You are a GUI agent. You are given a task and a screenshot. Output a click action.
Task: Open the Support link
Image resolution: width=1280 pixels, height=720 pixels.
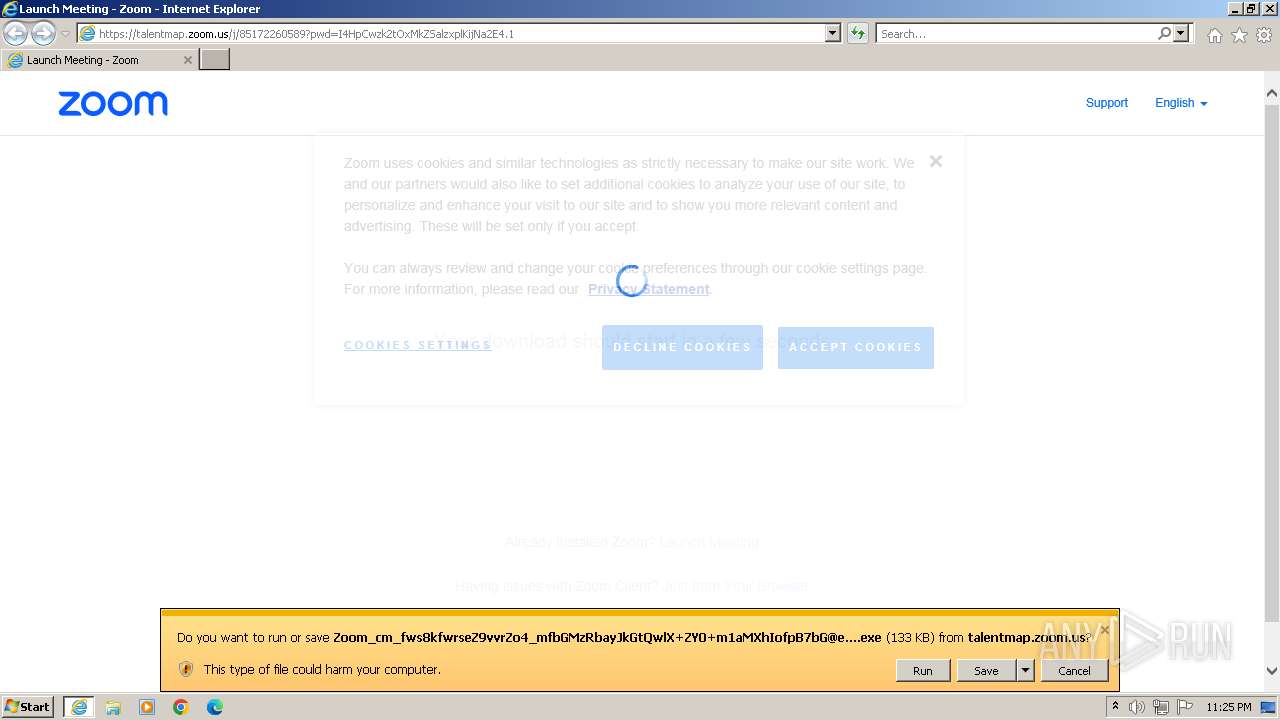[1107, 103]
